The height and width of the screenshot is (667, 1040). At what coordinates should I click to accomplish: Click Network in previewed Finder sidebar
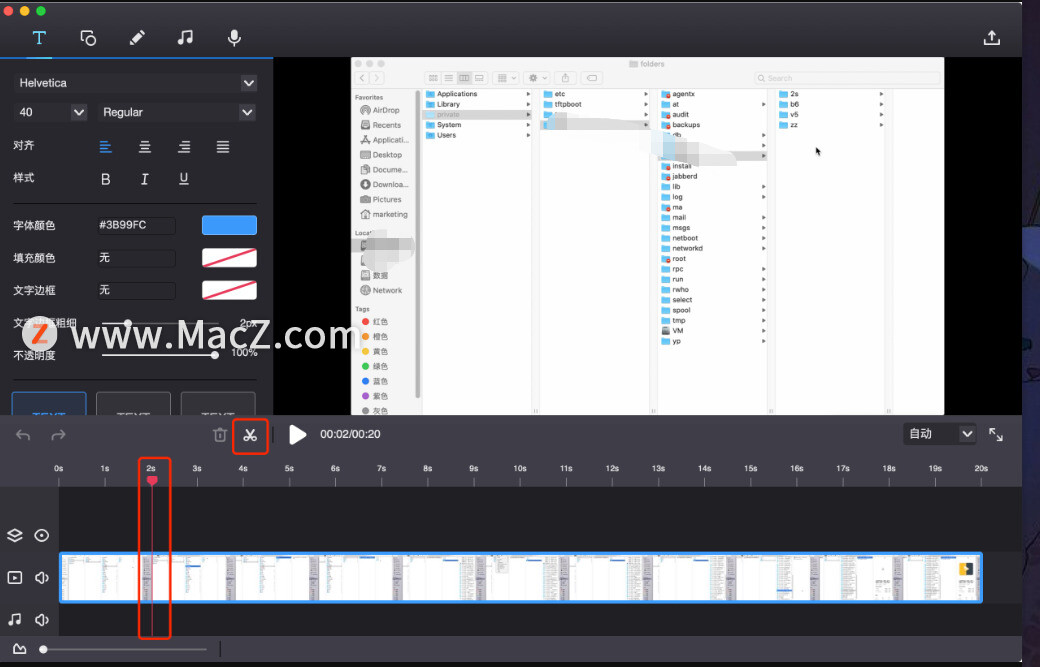381,290
